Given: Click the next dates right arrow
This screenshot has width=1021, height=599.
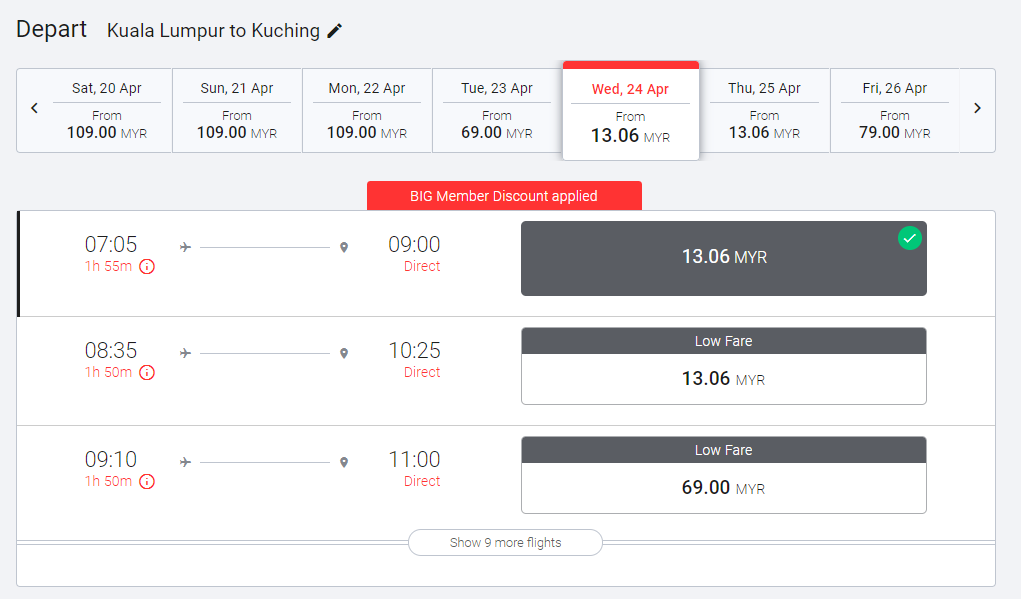Looking at the screenshot, I should point(977,108).
